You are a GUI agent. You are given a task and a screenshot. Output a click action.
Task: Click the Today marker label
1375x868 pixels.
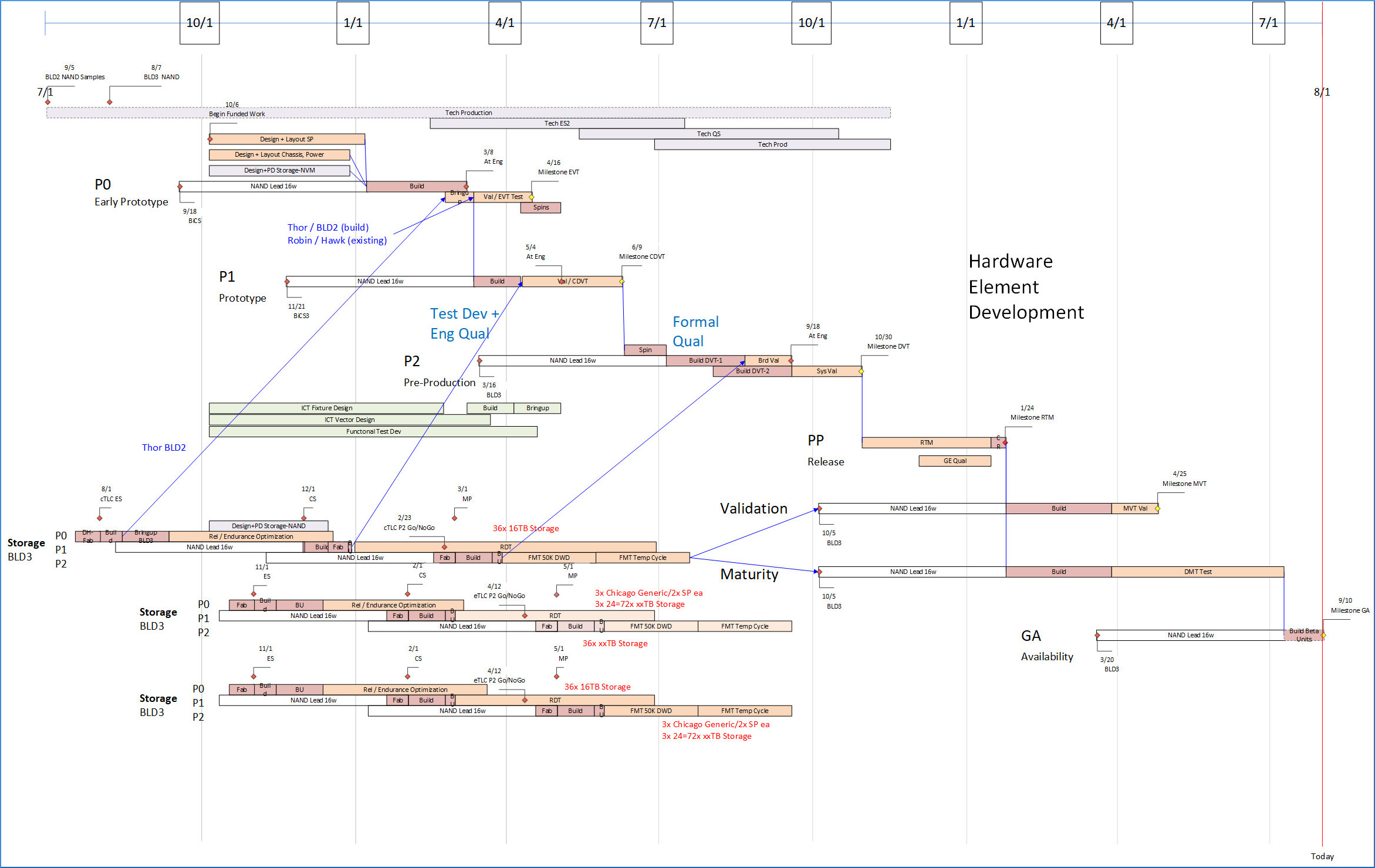[1322, 856]
